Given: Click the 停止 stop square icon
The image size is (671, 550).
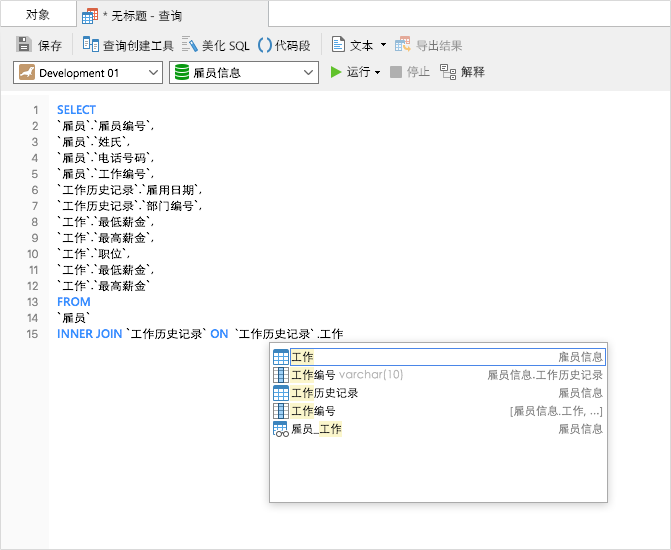Looking at the screenshot, I should coord(396,72).
